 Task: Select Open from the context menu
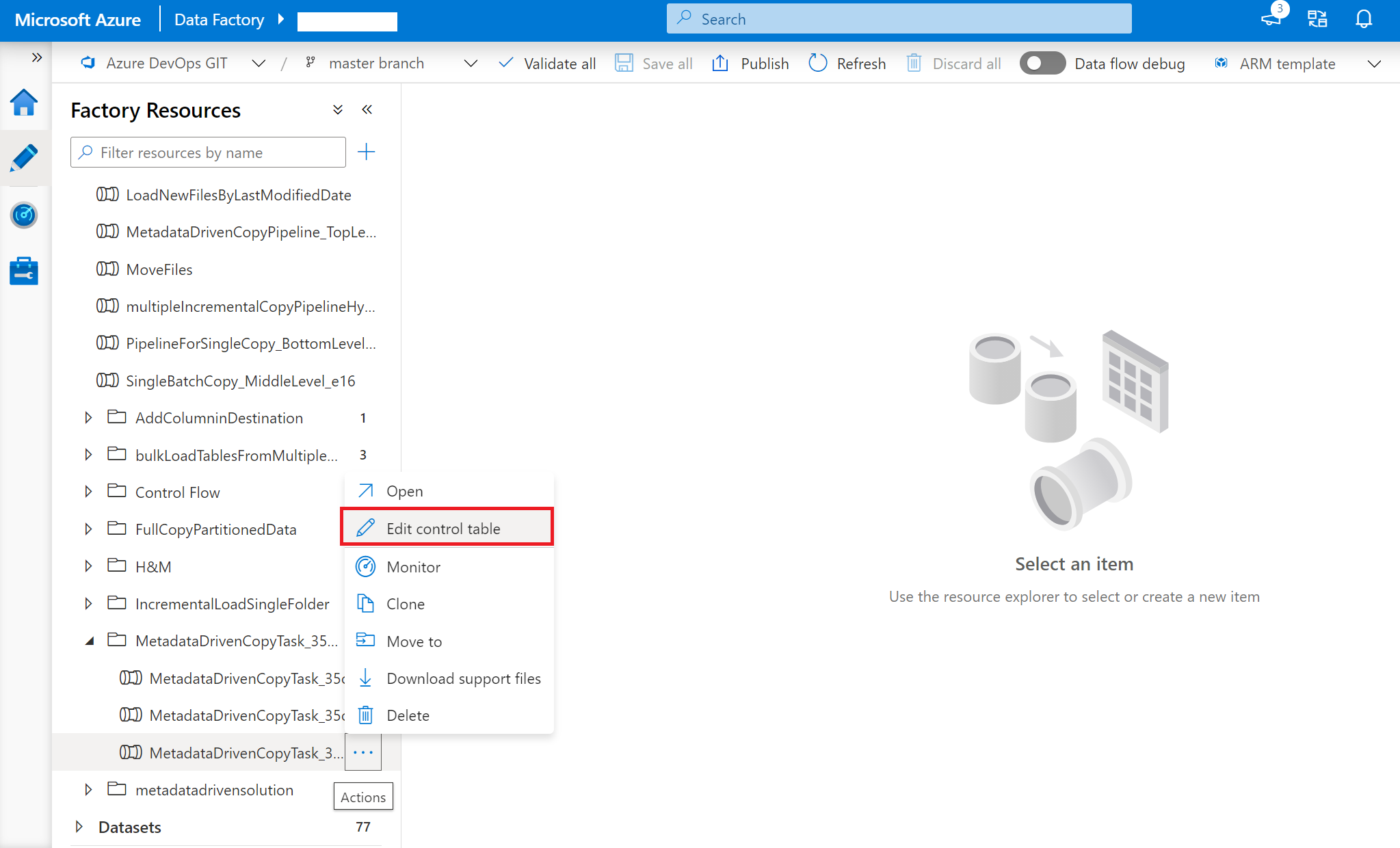click(404, 490)
